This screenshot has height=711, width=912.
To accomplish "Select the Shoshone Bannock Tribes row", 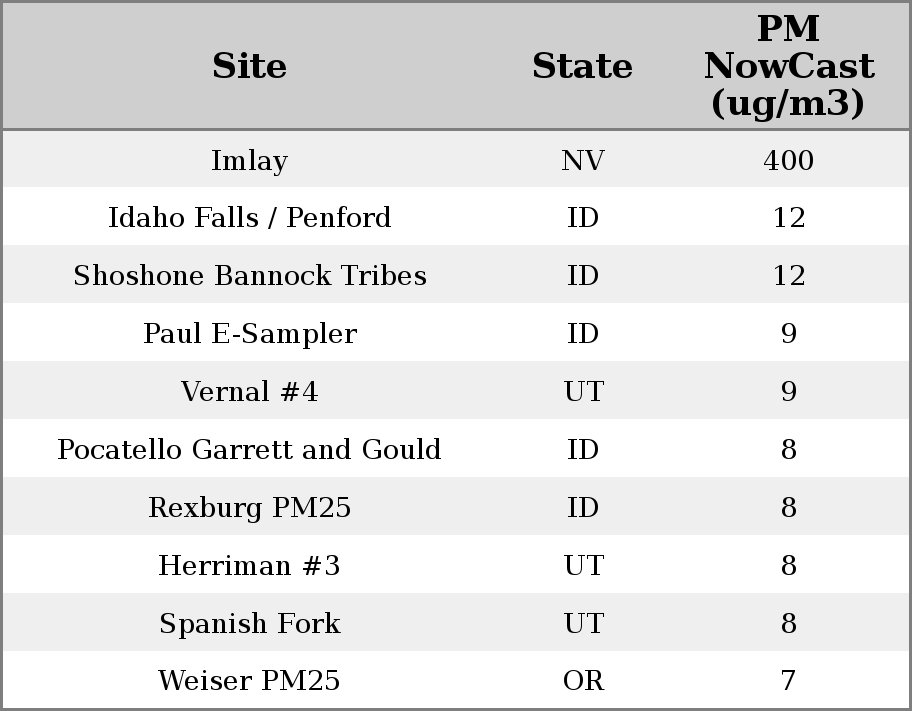I will (249, 276).
